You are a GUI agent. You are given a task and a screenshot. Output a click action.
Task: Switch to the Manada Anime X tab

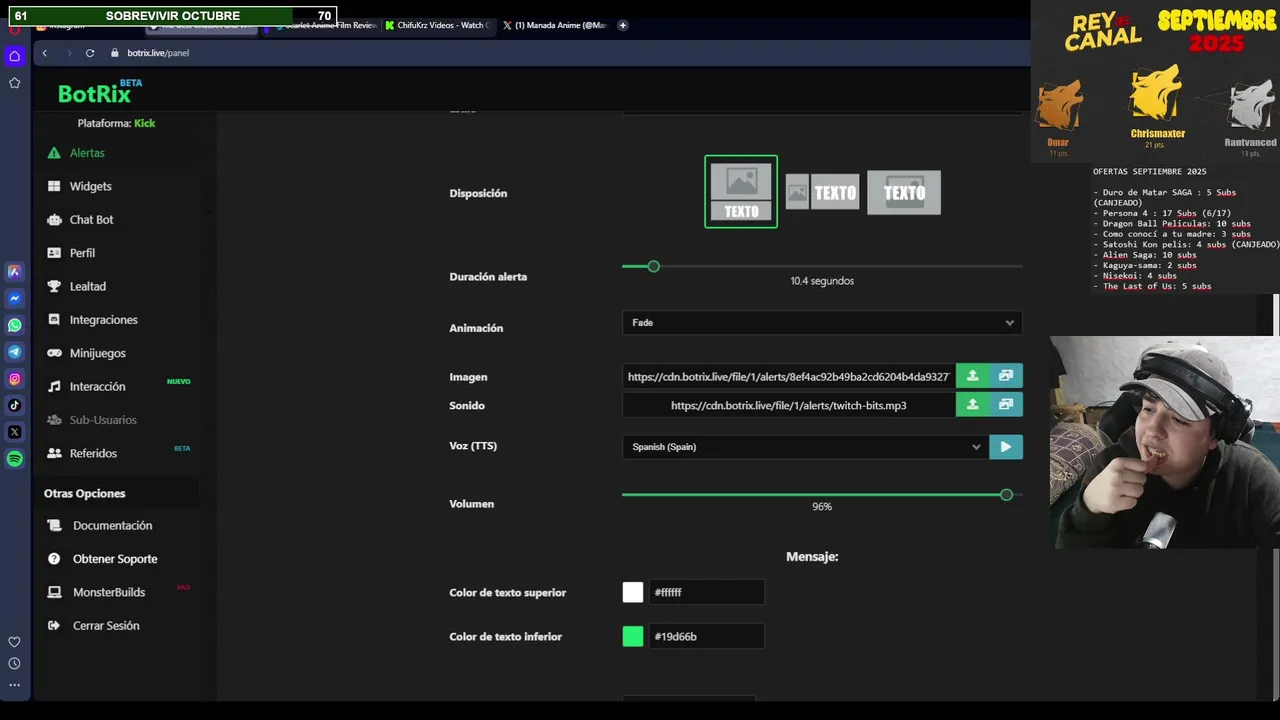coord(555,25)
